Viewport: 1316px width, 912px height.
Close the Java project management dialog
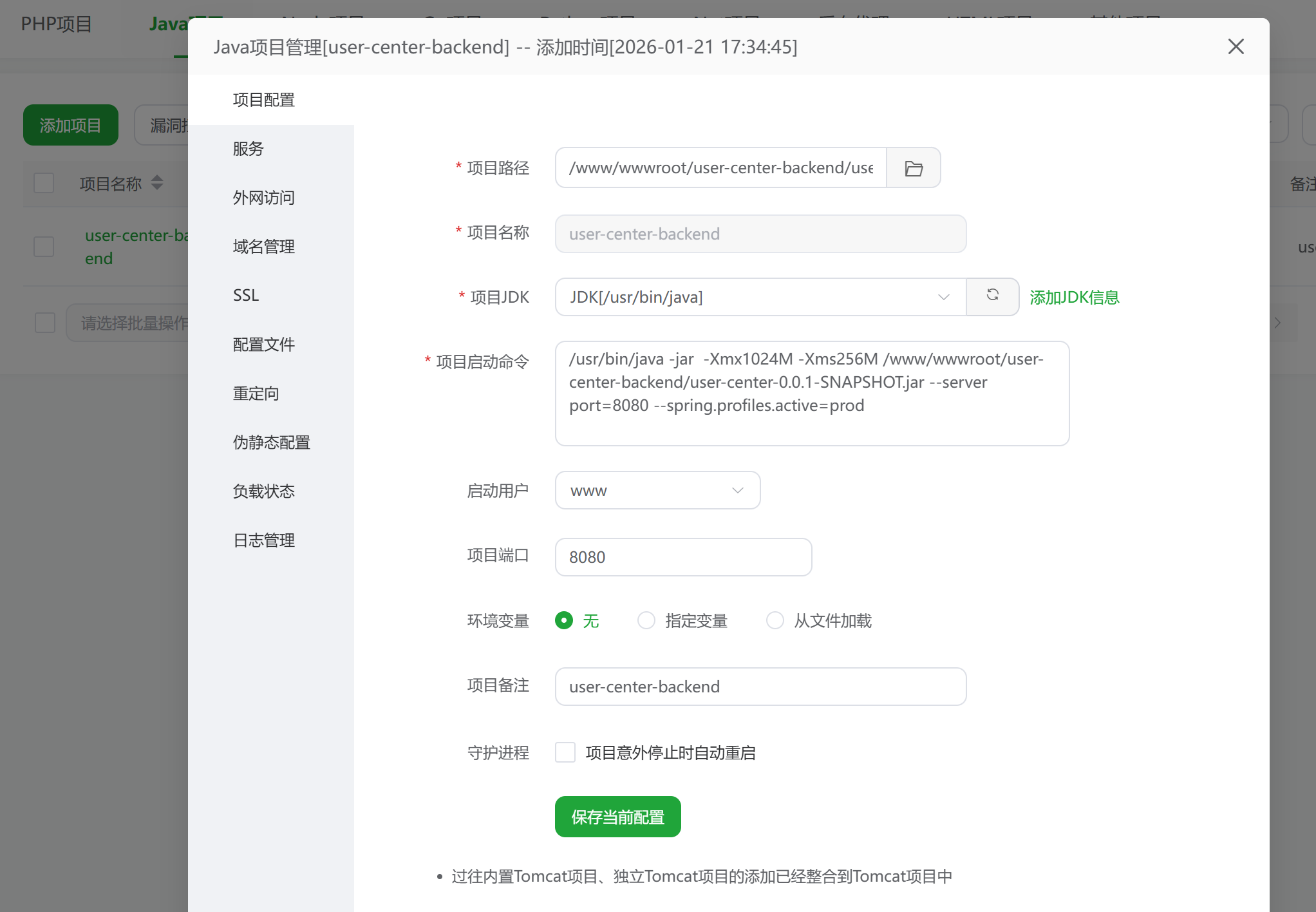[1236, 46]
